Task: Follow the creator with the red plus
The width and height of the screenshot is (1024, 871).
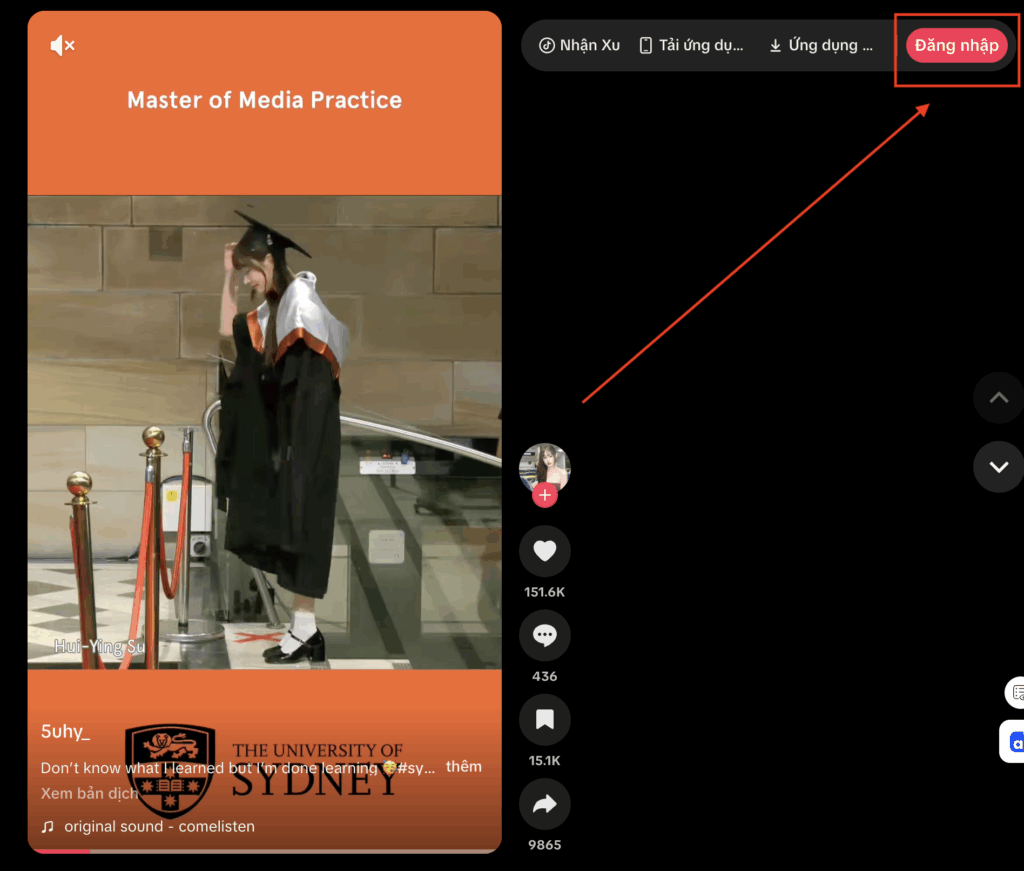Action: click(544, 495)
